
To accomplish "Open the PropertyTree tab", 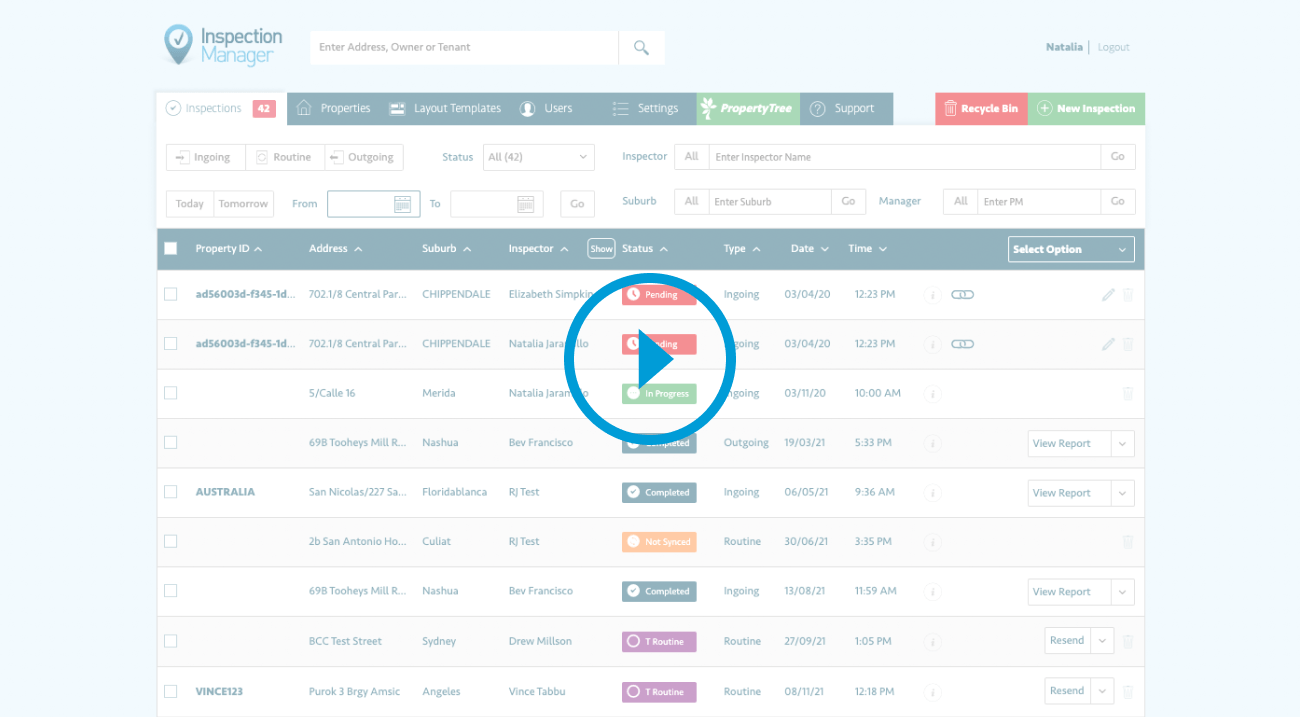I will coord(747,108).
